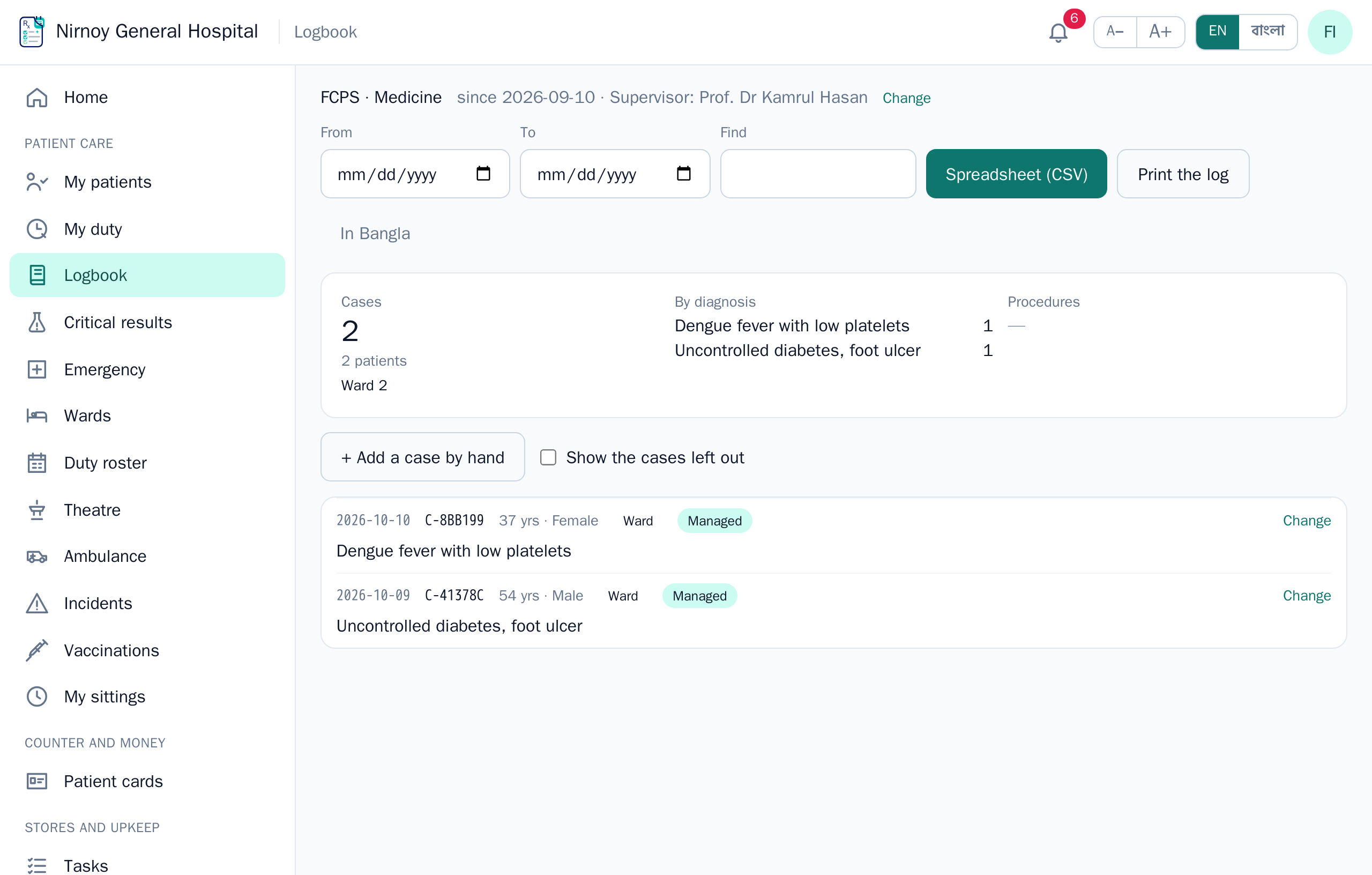Image resolution: width=1372 pixels, height=875 pixels.
Task: Click Managed badge on Dengue case
Action: click(x=714, y=521)
